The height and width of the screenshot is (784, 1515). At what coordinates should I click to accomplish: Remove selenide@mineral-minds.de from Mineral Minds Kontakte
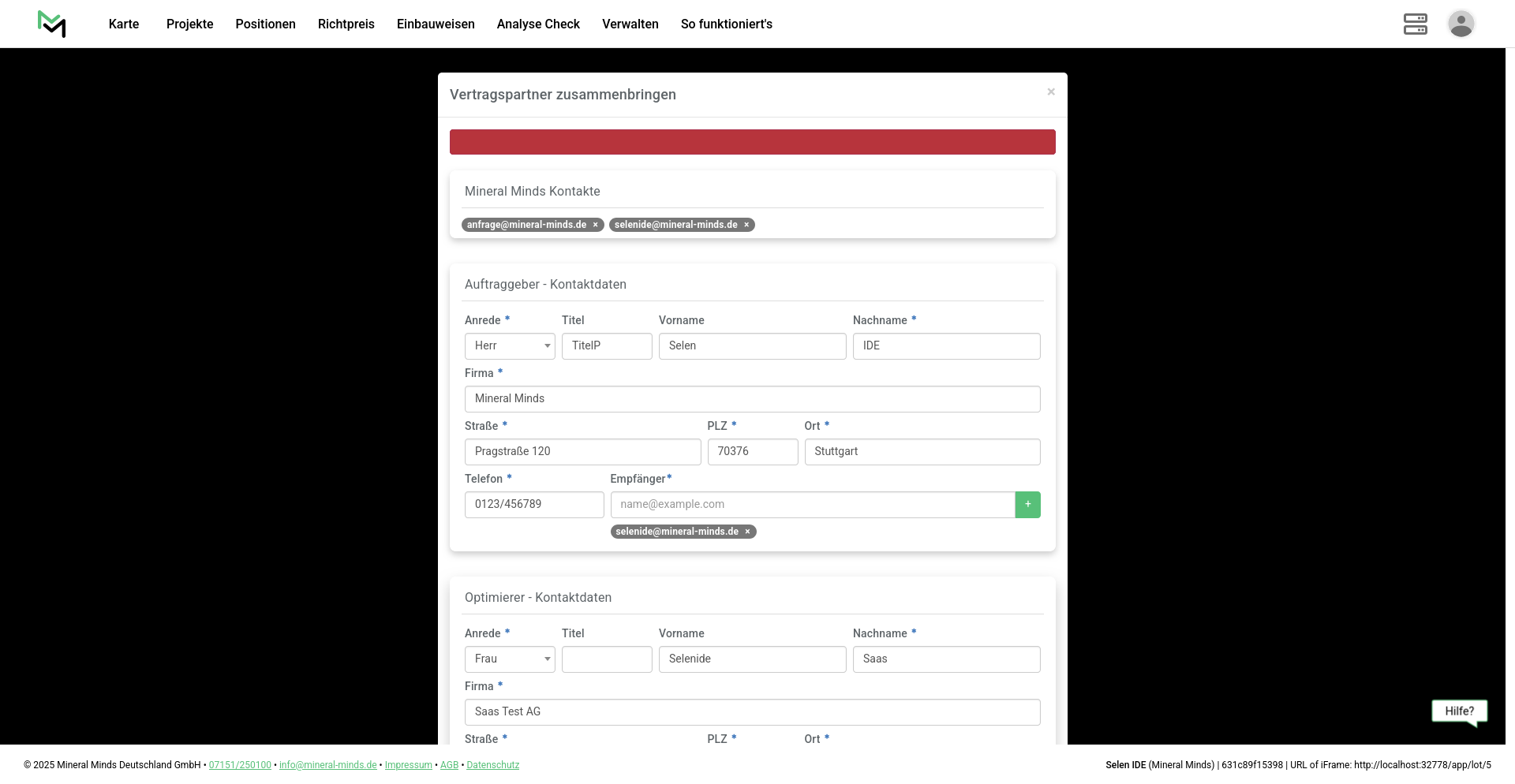click(x=746, y=225)
